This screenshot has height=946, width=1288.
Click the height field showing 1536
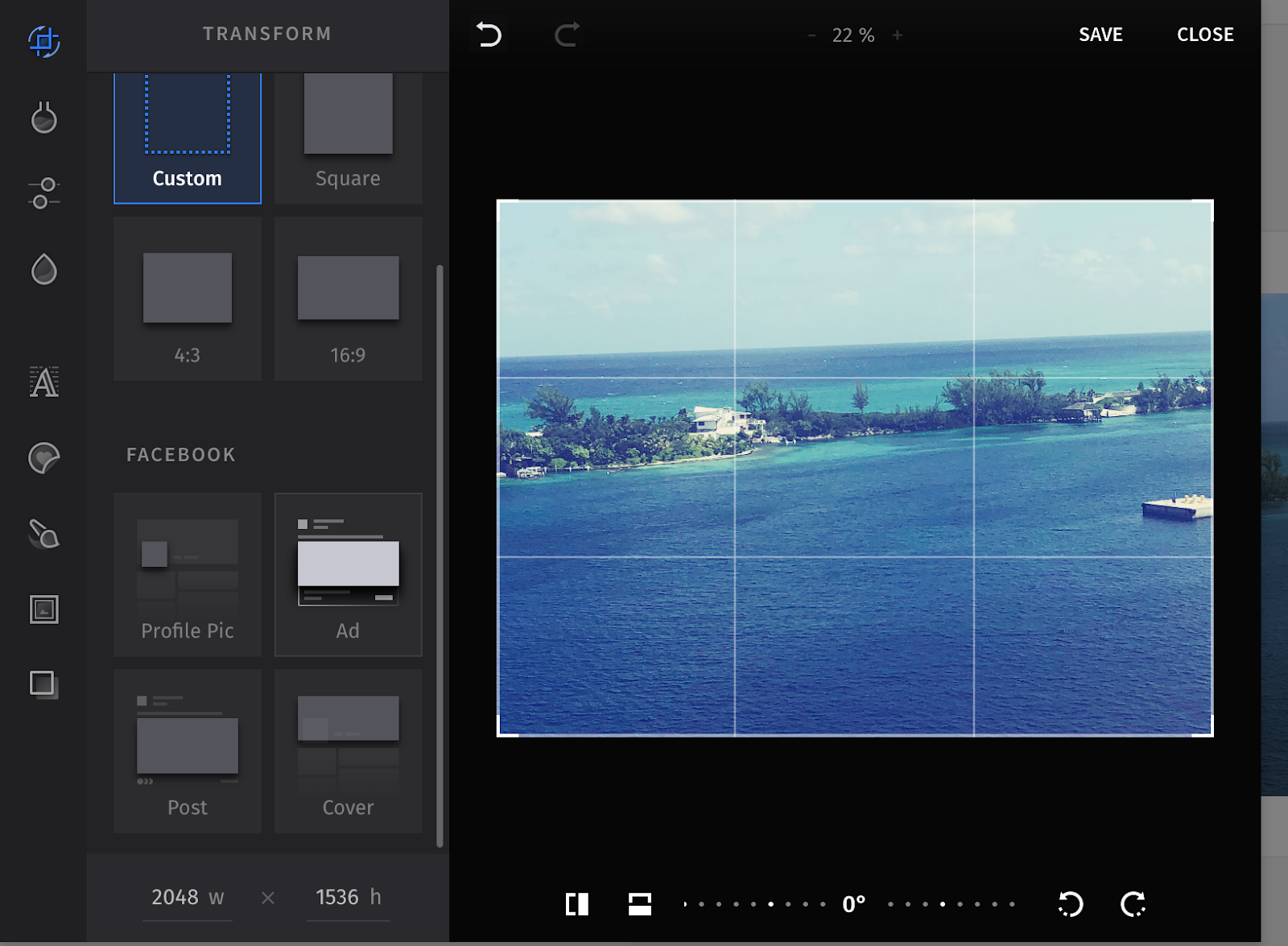349,898
